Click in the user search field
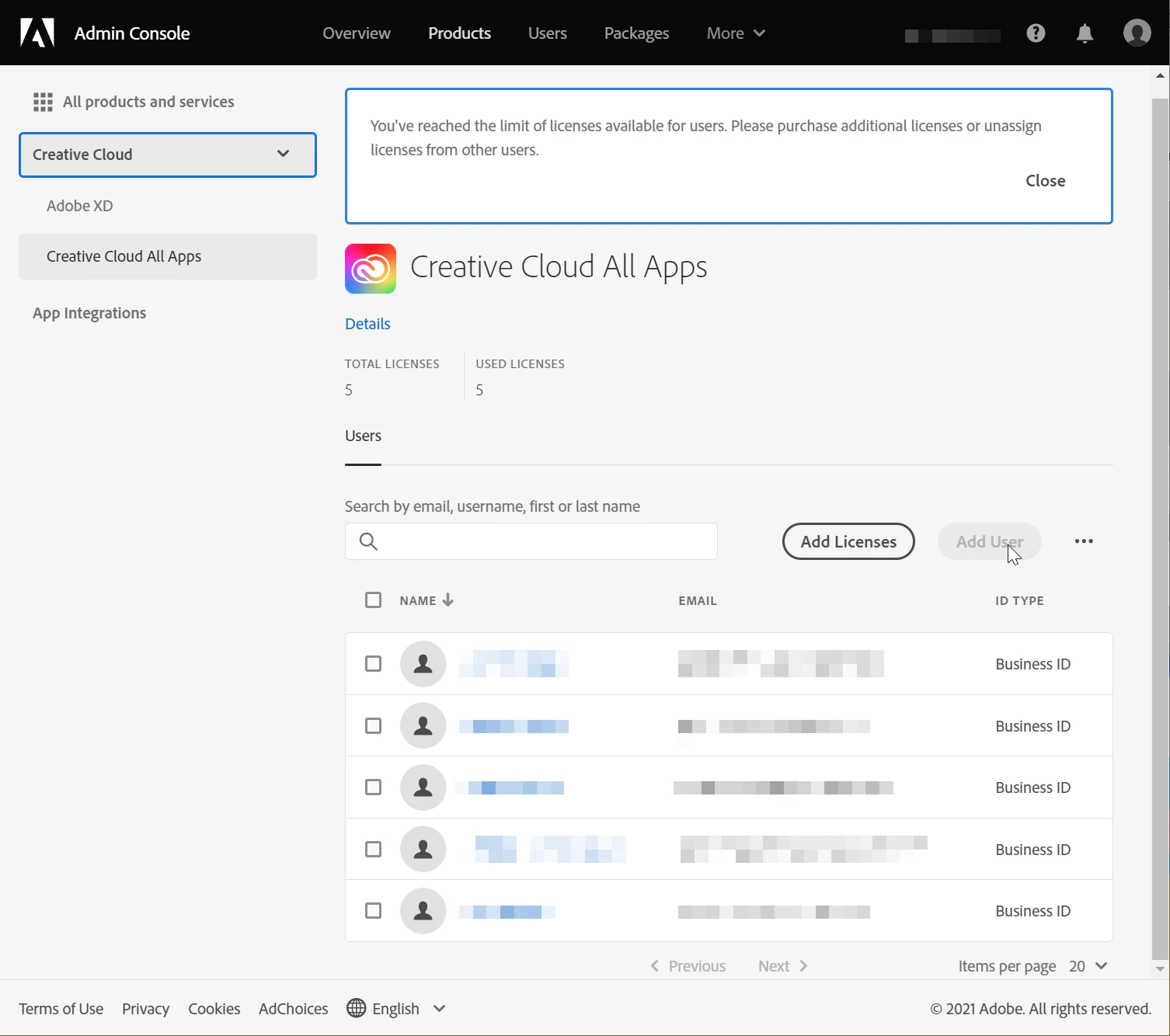Viewport: 1170px width, 1036px height. pyautogui.click(x=531, y=541)
